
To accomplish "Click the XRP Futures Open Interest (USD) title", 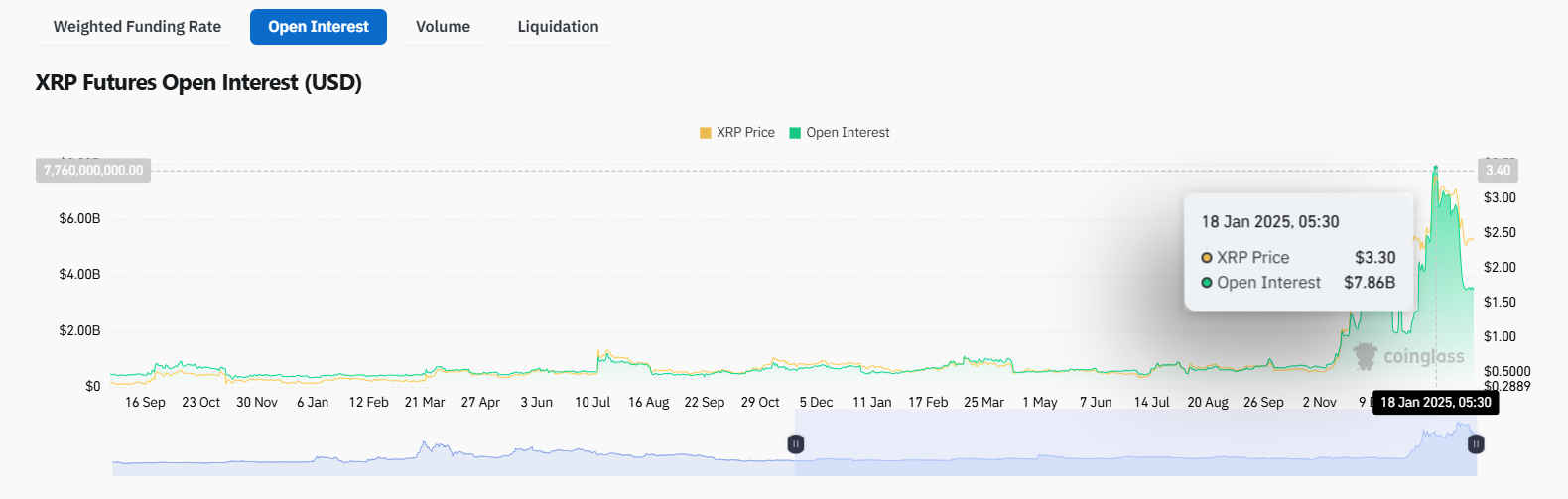I will [x=198, y=83].
